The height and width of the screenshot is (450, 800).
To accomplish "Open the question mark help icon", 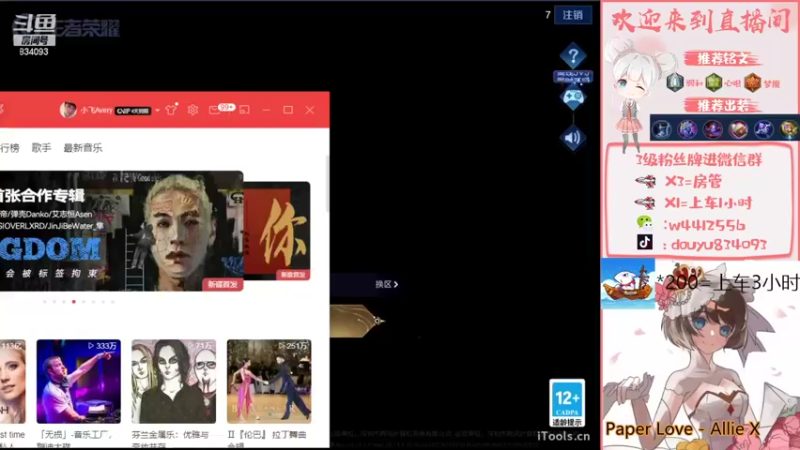I will pyautogui.click(x=573, y=56).
